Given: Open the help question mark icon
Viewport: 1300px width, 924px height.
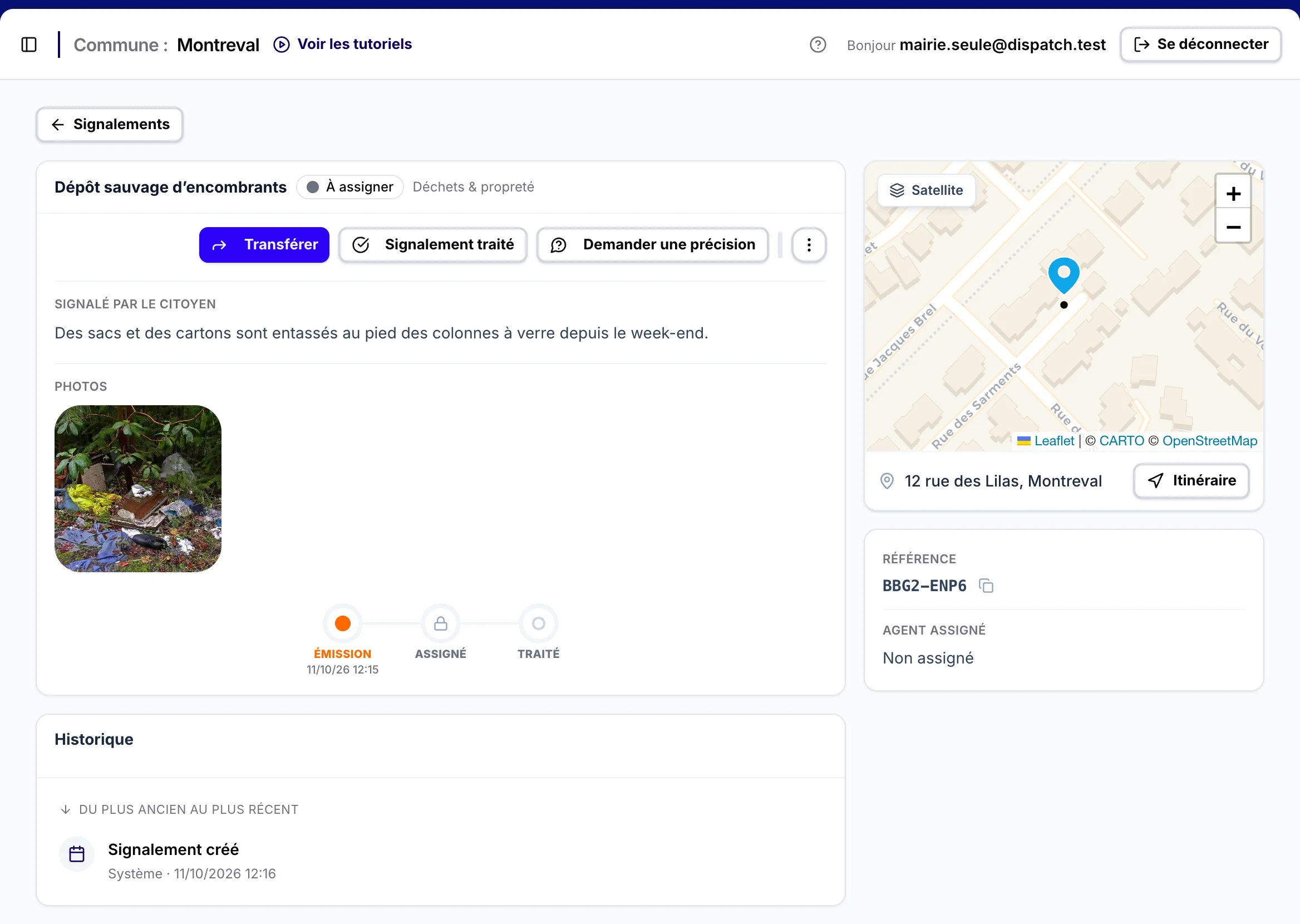Looking at the screenshot, I should tap(817, 45).
